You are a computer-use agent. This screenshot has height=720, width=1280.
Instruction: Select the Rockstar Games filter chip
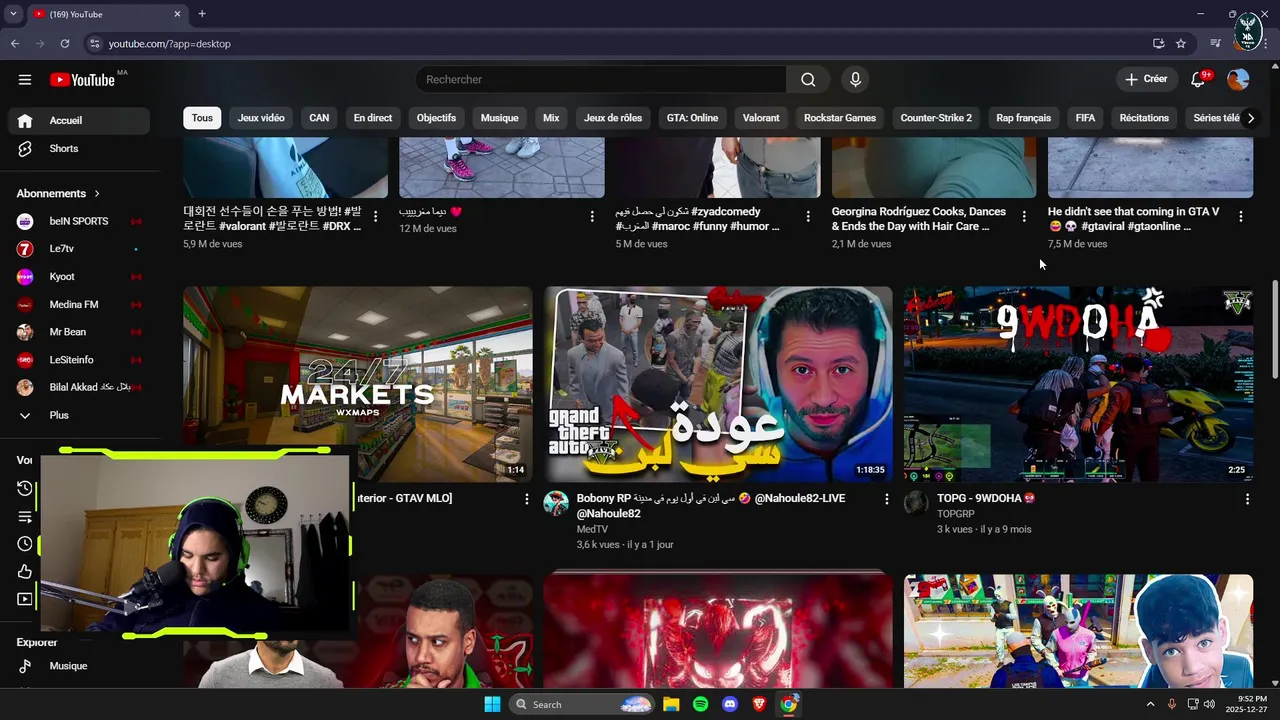pos(840,118)
